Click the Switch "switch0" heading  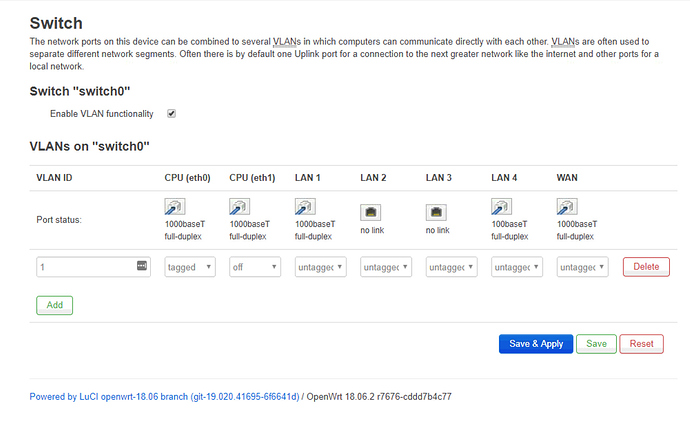(x=80, y=92)
